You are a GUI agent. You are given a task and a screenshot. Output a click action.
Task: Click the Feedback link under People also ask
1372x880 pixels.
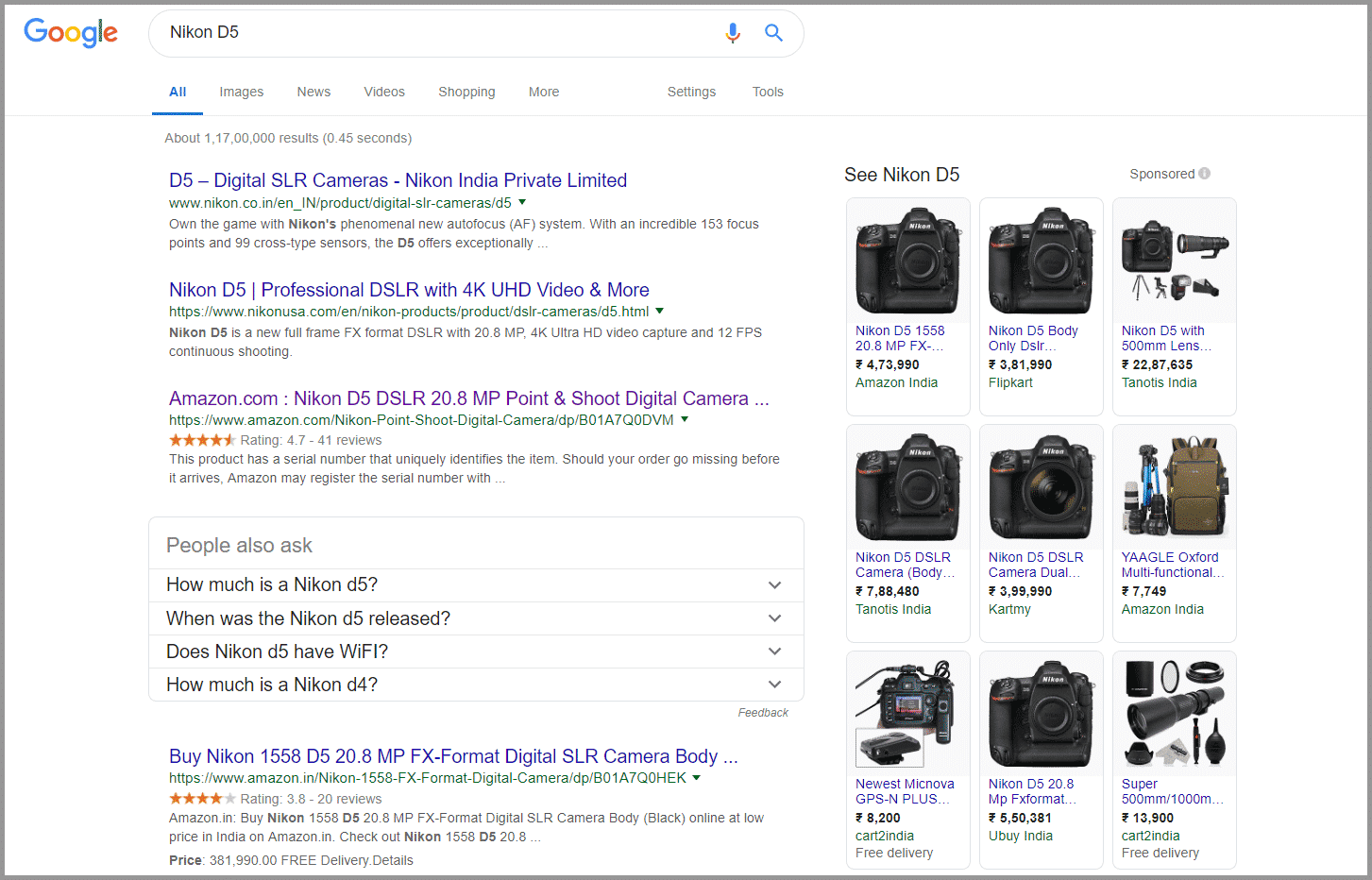point(763,713)
